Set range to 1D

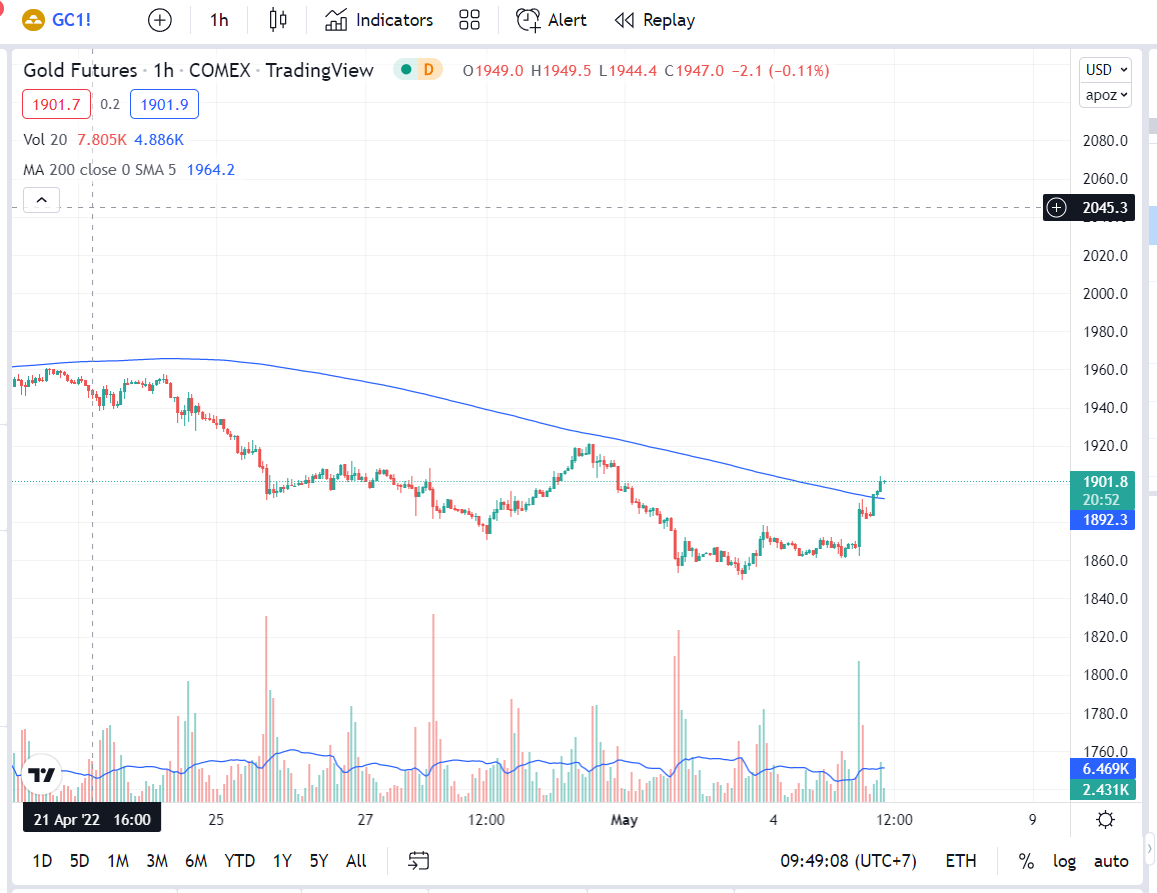[x=42, y=861]
